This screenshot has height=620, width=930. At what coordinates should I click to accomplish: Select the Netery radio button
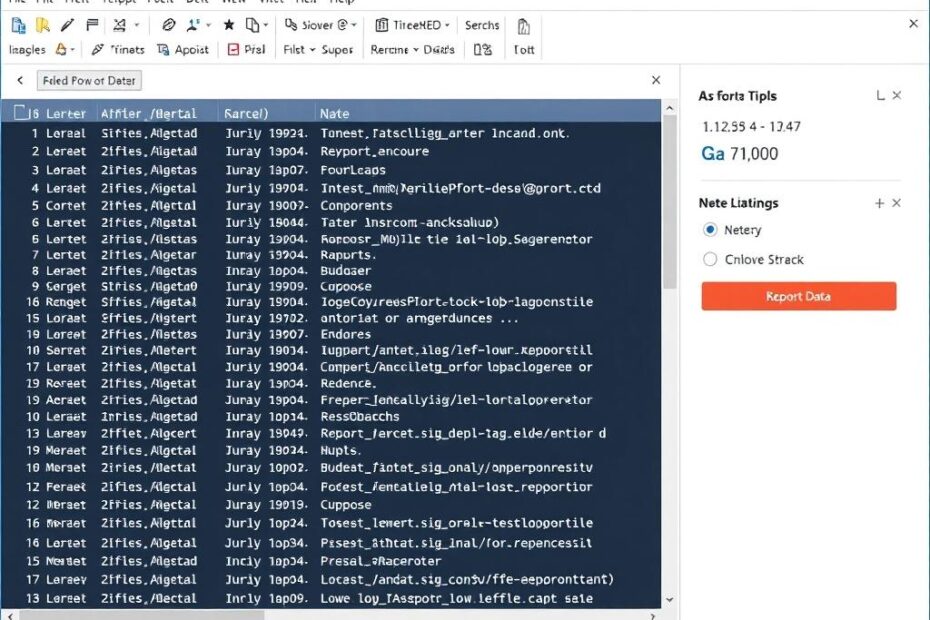(710, 230)
